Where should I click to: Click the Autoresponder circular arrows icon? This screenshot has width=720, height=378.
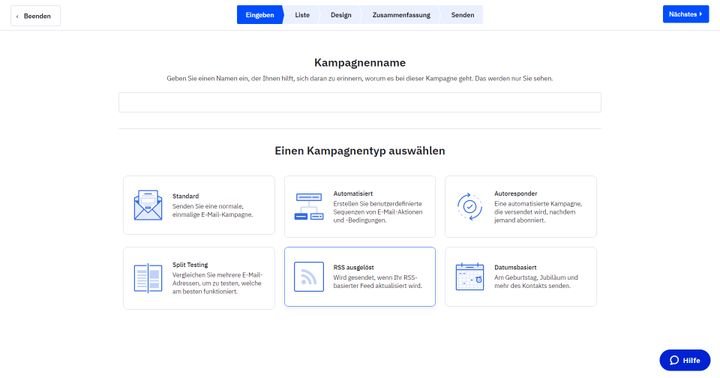470,207
